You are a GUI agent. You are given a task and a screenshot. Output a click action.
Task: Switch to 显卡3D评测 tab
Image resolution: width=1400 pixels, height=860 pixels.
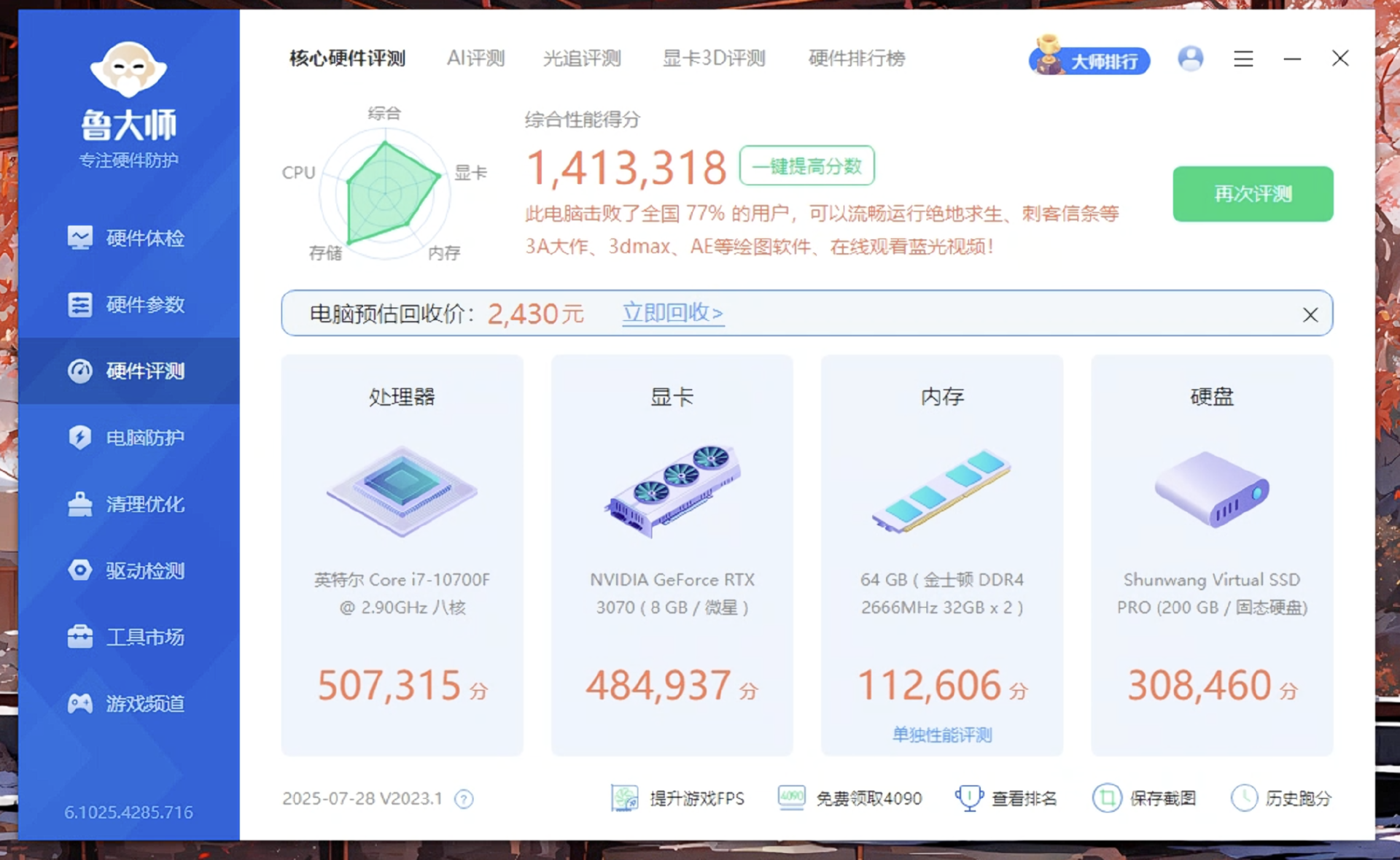point(714,58)
